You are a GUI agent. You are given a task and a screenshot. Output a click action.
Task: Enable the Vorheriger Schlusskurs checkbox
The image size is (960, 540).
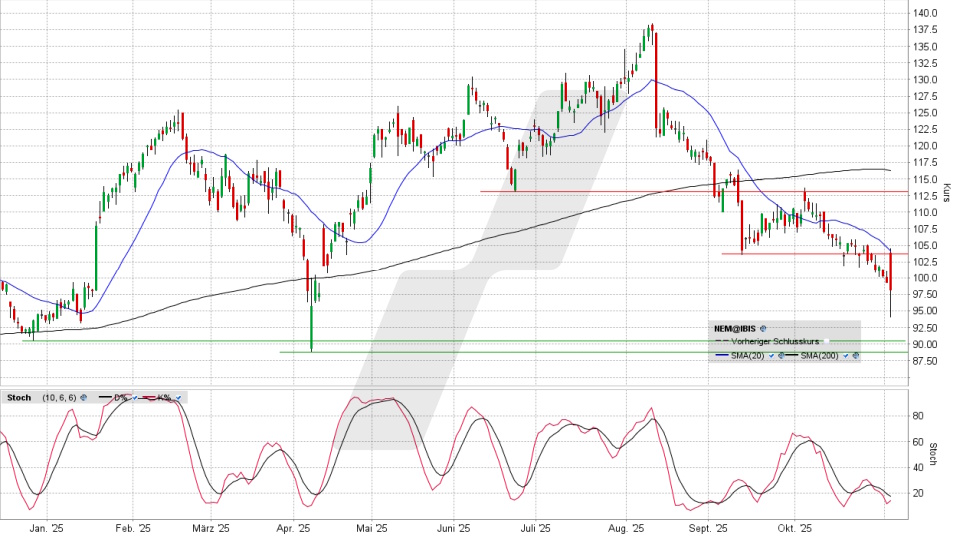(x=827, y=341)
